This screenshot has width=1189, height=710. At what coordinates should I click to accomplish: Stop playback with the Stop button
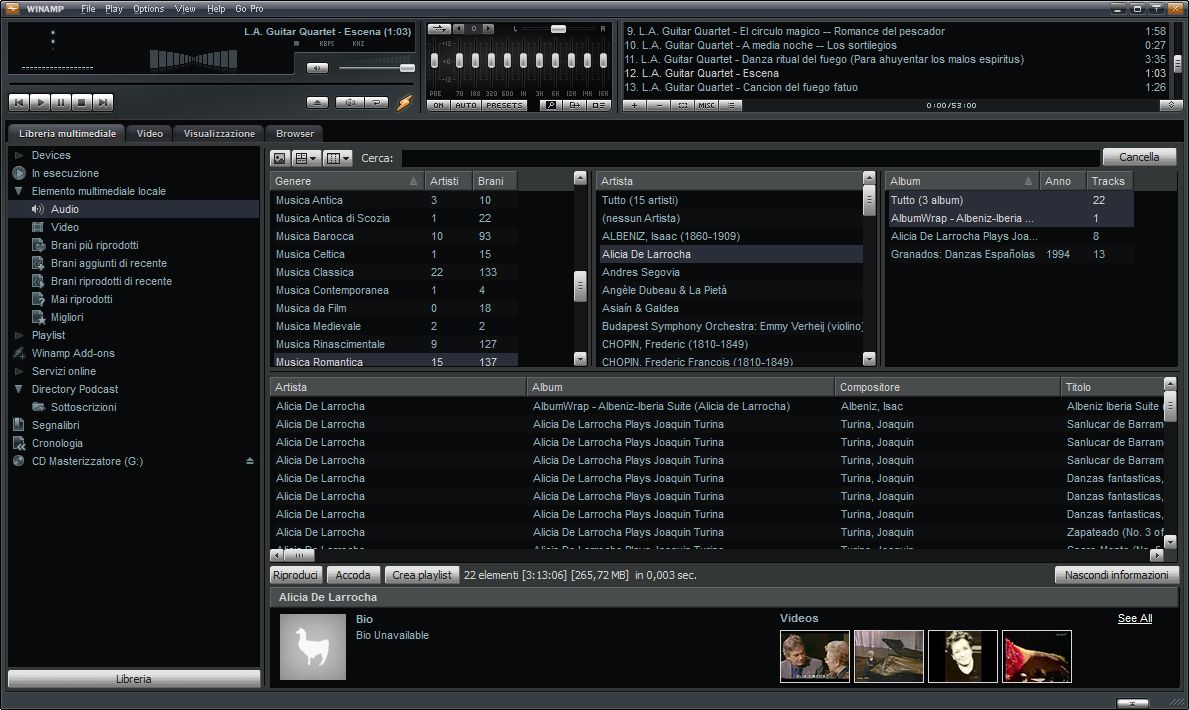pyautogui.click(x=83, y=102)
